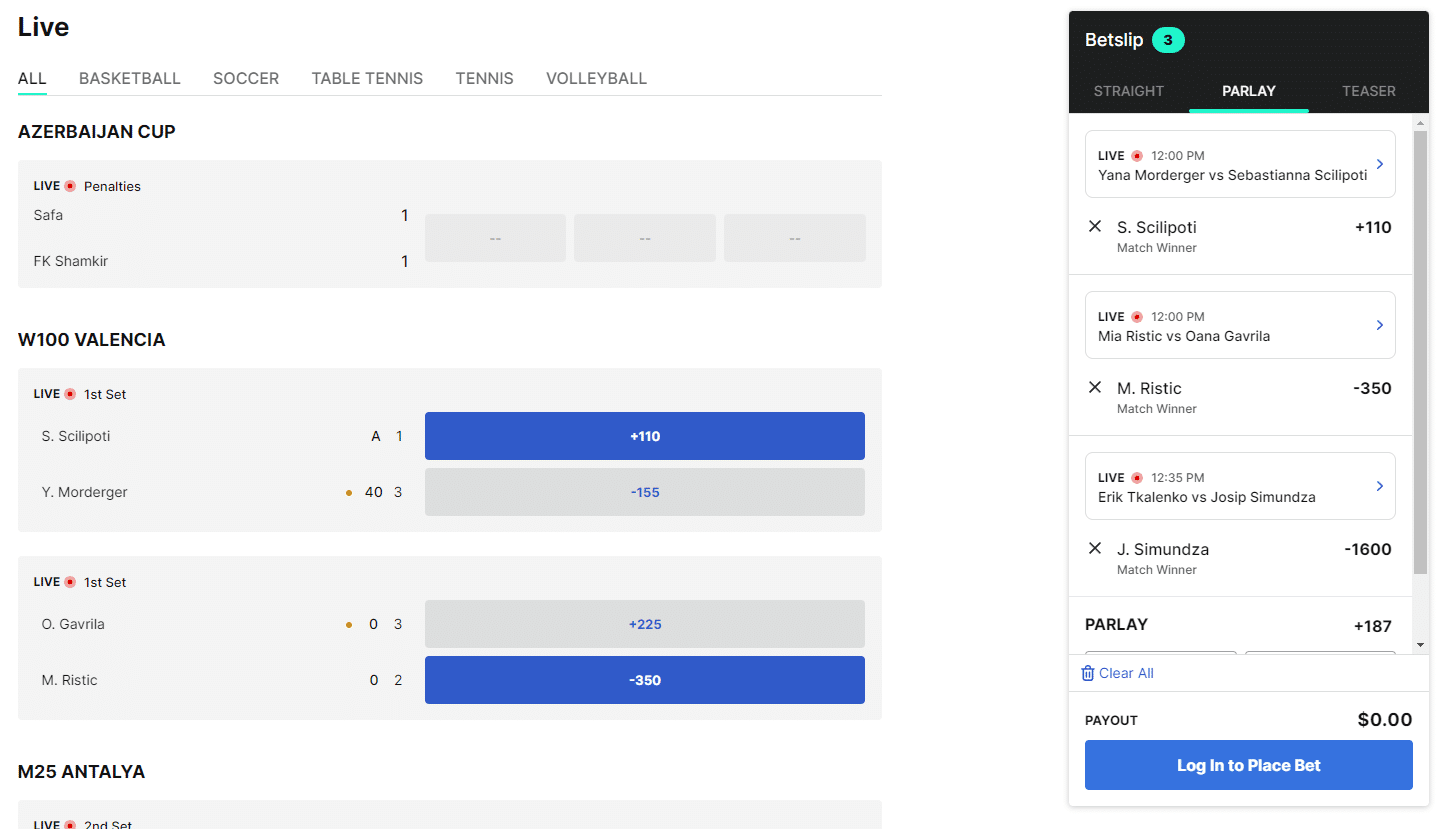Click the serving indicator dot beside Y. Morderger

click(348, 492)
